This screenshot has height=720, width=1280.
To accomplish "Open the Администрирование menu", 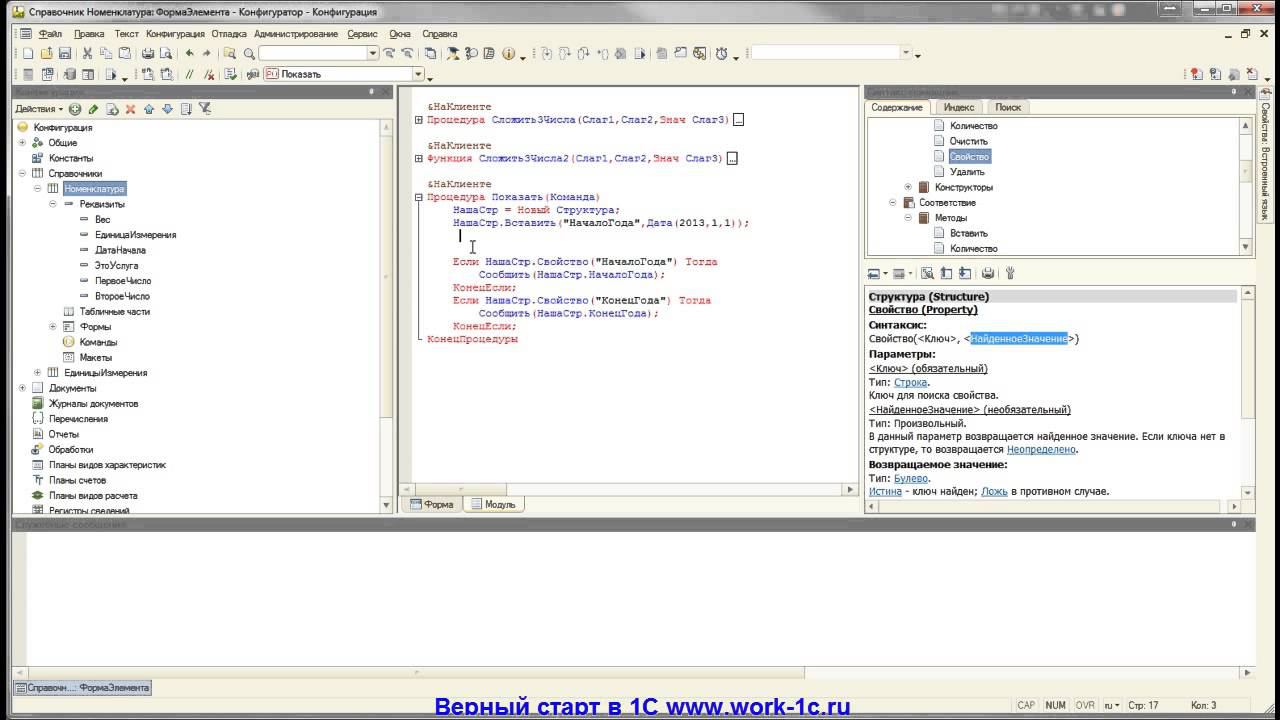I will tap(296, 33).
